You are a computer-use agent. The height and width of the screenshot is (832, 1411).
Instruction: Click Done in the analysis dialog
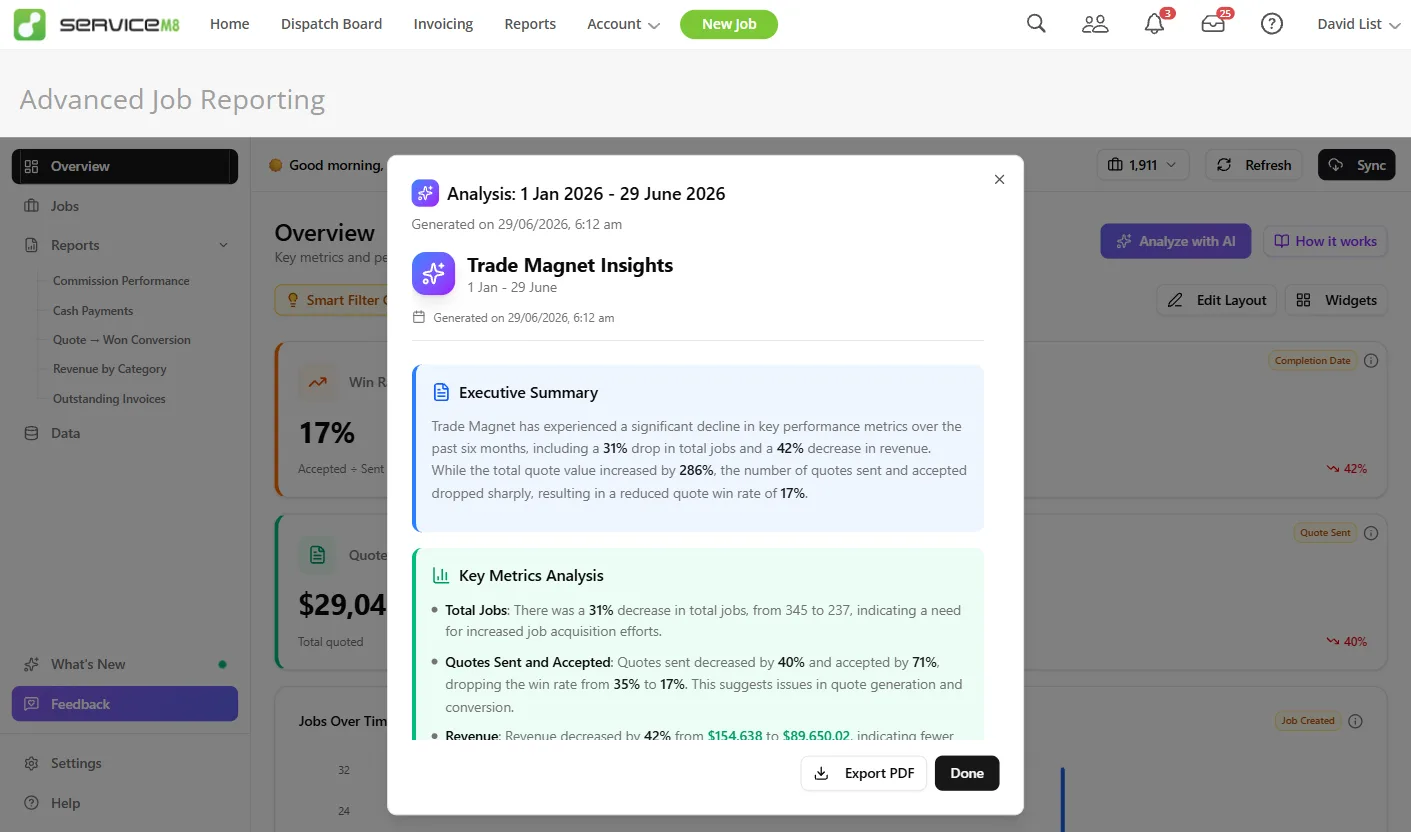[x=967, y=773]
